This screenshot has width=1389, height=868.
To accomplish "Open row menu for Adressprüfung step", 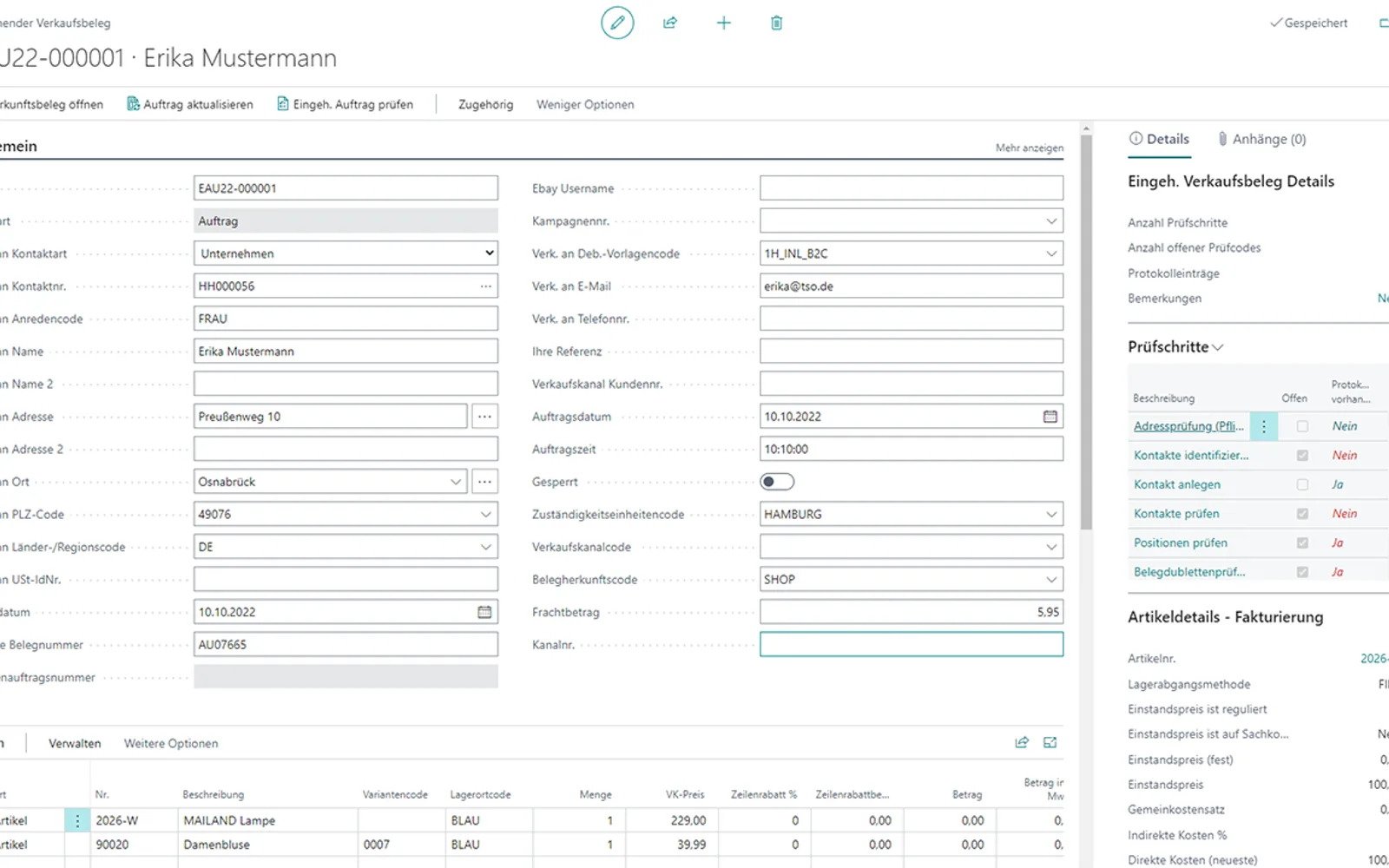I will coord(1264,426).
